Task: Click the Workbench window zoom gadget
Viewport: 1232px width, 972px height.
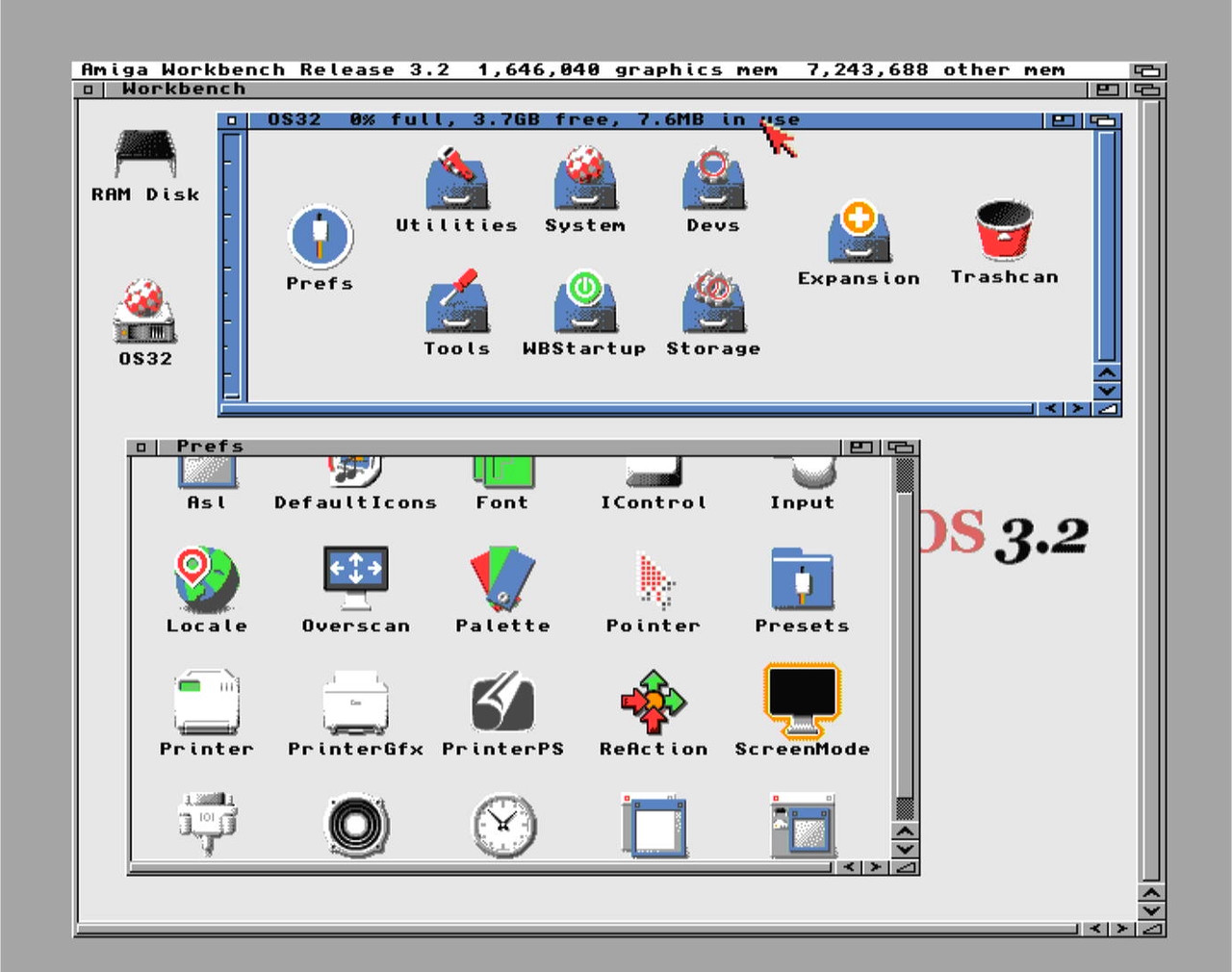Action: tap(1107, 90)
